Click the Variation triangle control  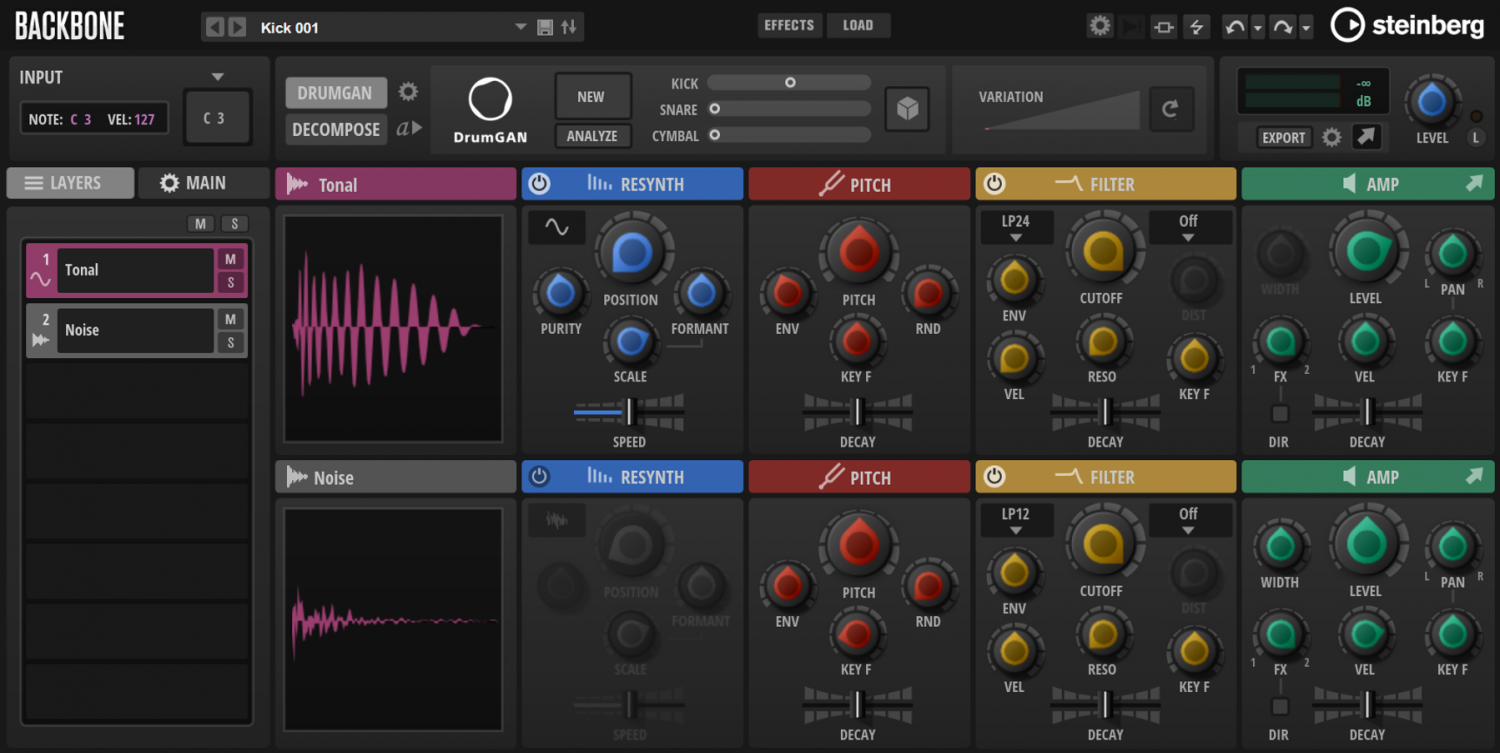[1062, 110]
